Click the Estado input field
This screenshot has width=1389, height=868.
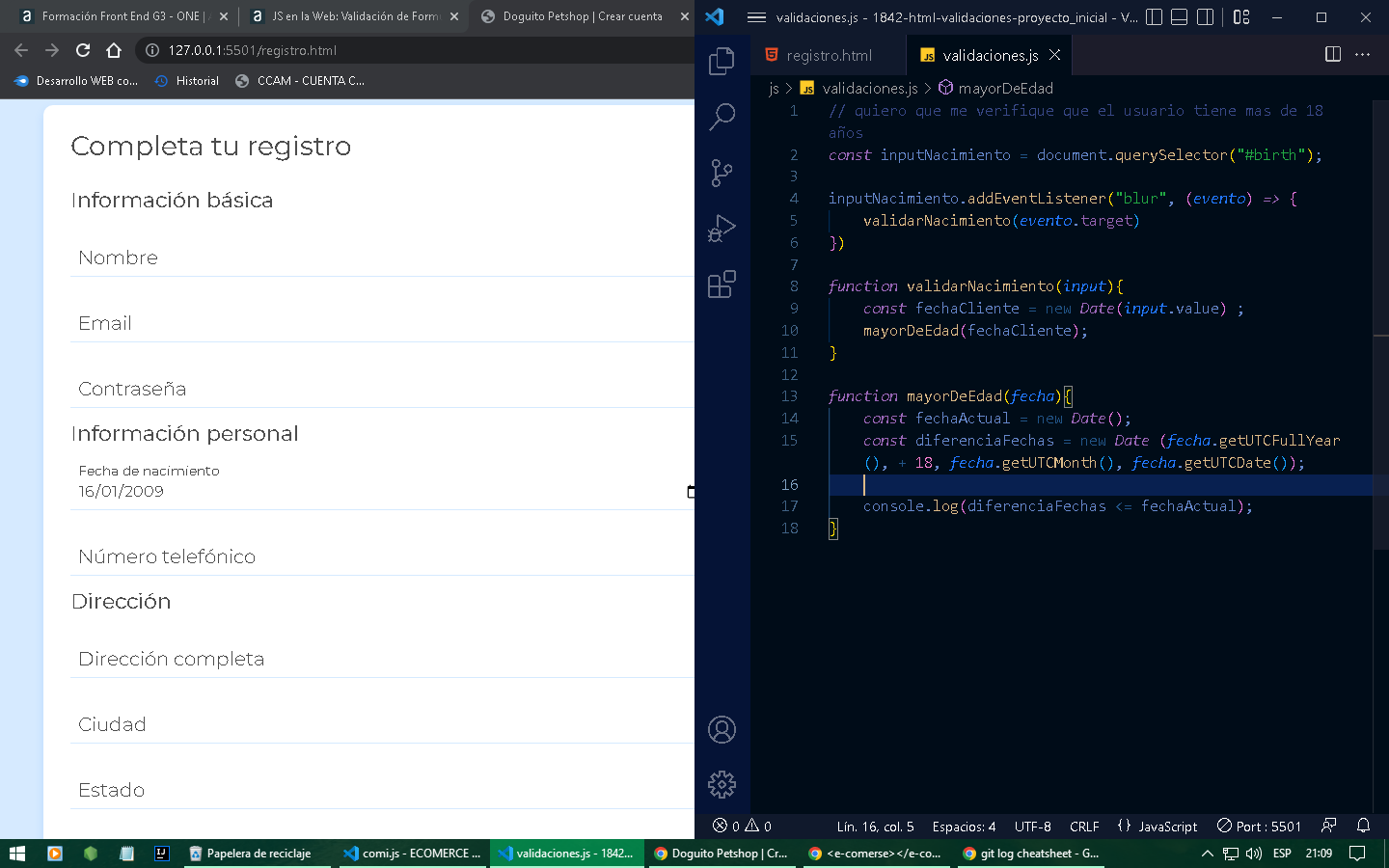pos(382,790)
